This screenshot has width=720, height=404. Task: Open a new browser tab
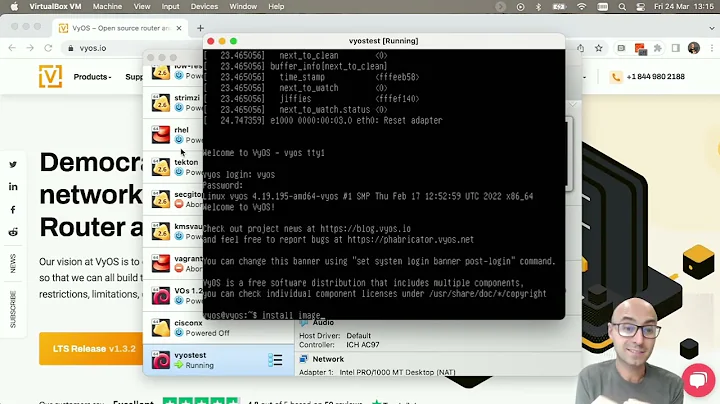click(x=200, y=28)
